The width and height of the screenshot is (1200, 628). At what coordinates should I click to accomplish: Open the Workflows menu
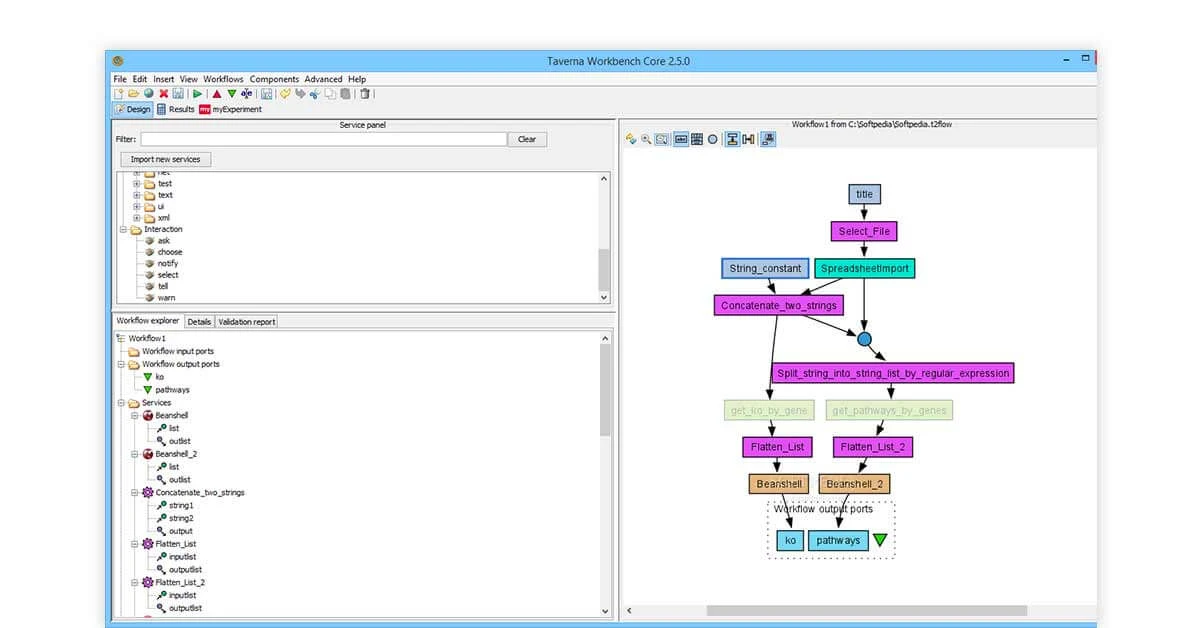click(223, 79)
